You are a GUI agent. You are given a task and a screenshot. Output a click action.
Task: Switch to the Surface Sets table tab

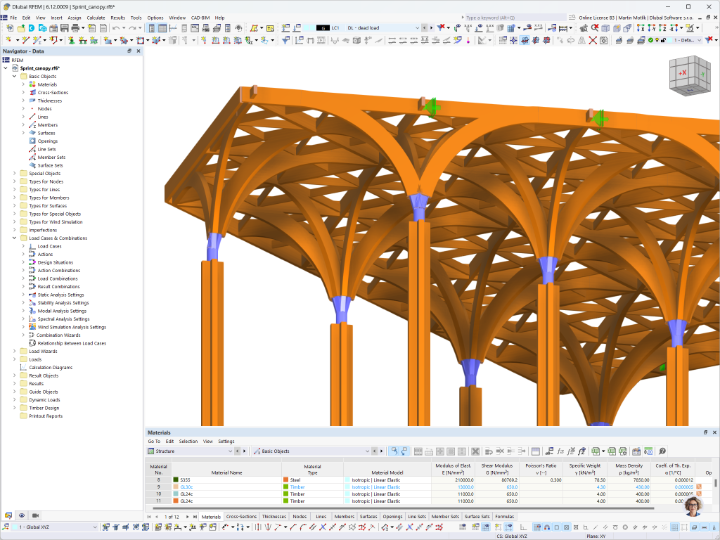pos(477,516)
